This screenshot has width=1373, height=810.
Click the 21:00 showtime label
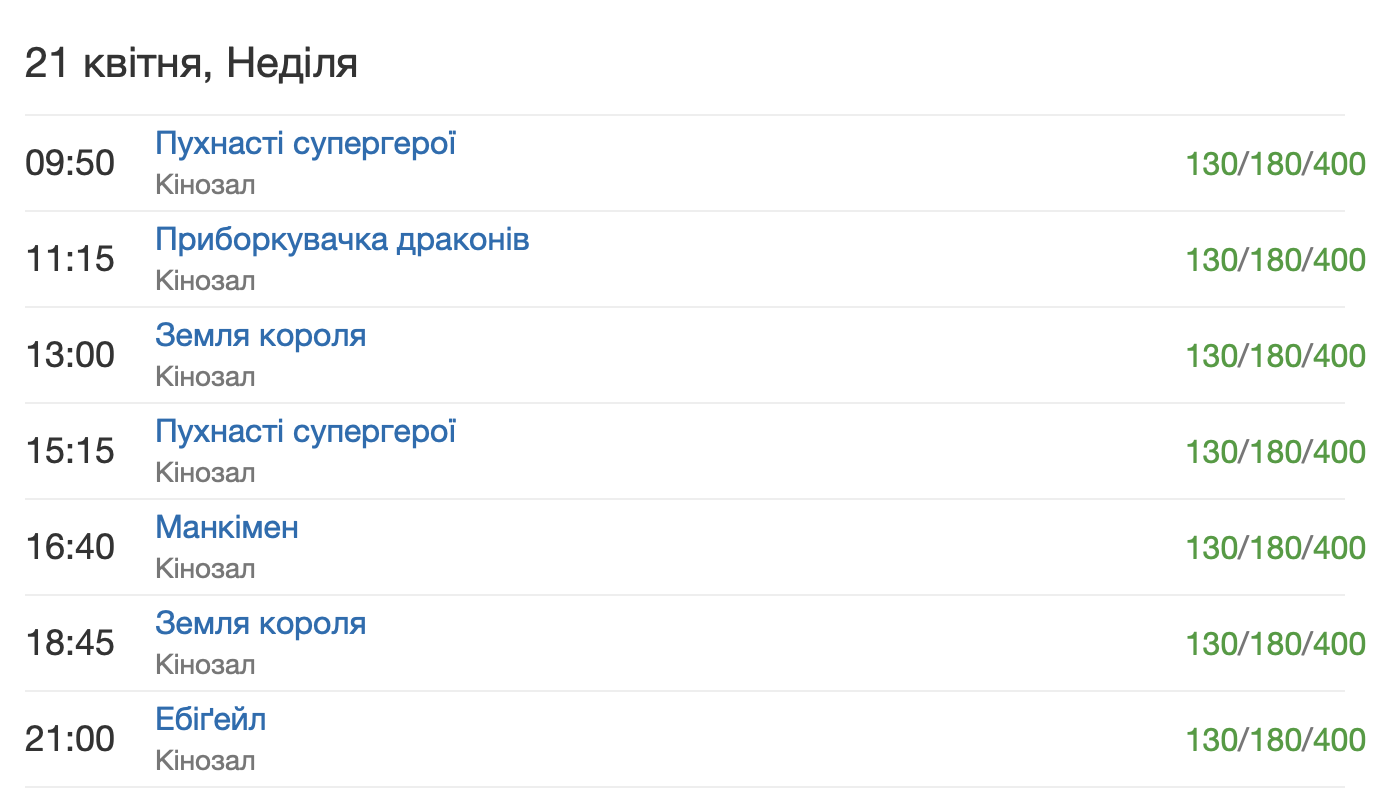coord(69,739)
